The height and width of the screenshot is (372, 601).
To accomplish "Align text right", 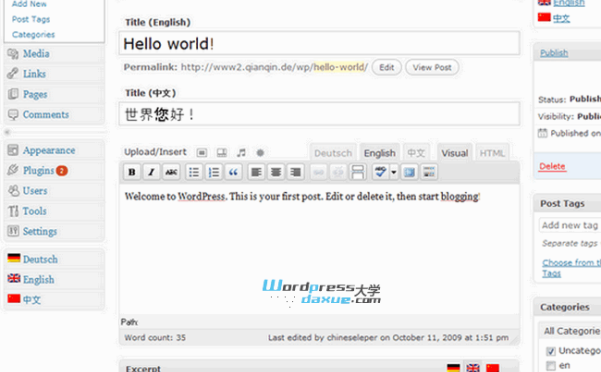I will [x=295, y=172].
